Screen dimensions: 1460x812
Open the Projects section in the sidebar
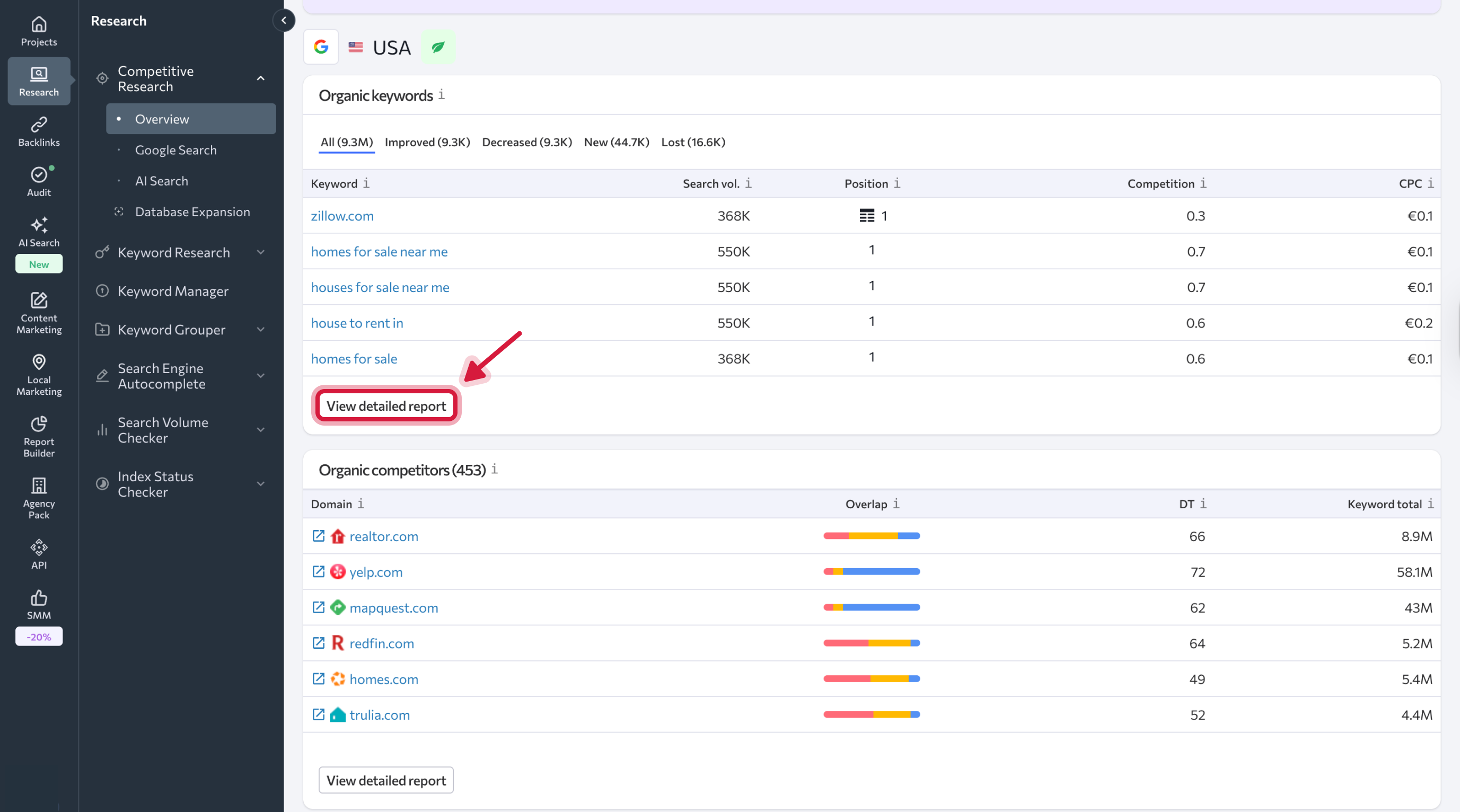point(39,31)
